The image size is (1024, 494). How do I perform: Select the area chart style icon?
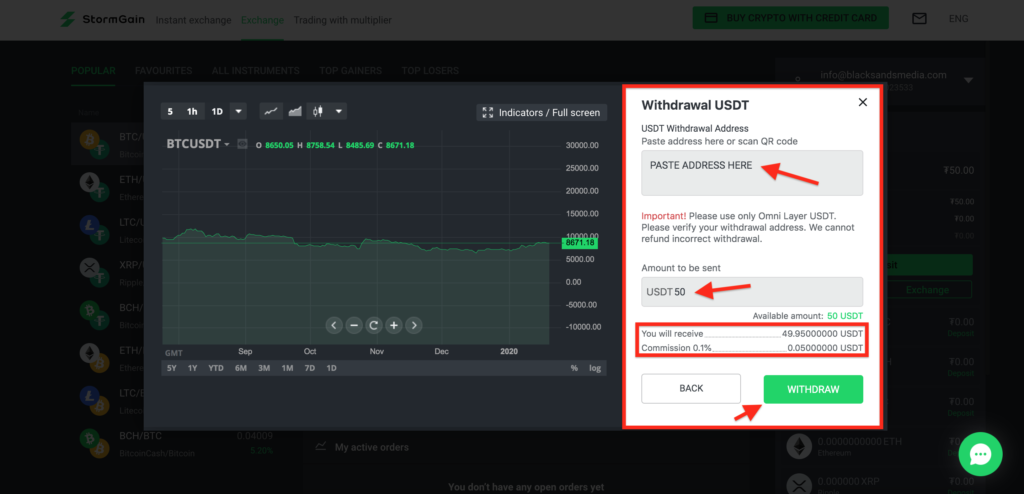point(295,112)
